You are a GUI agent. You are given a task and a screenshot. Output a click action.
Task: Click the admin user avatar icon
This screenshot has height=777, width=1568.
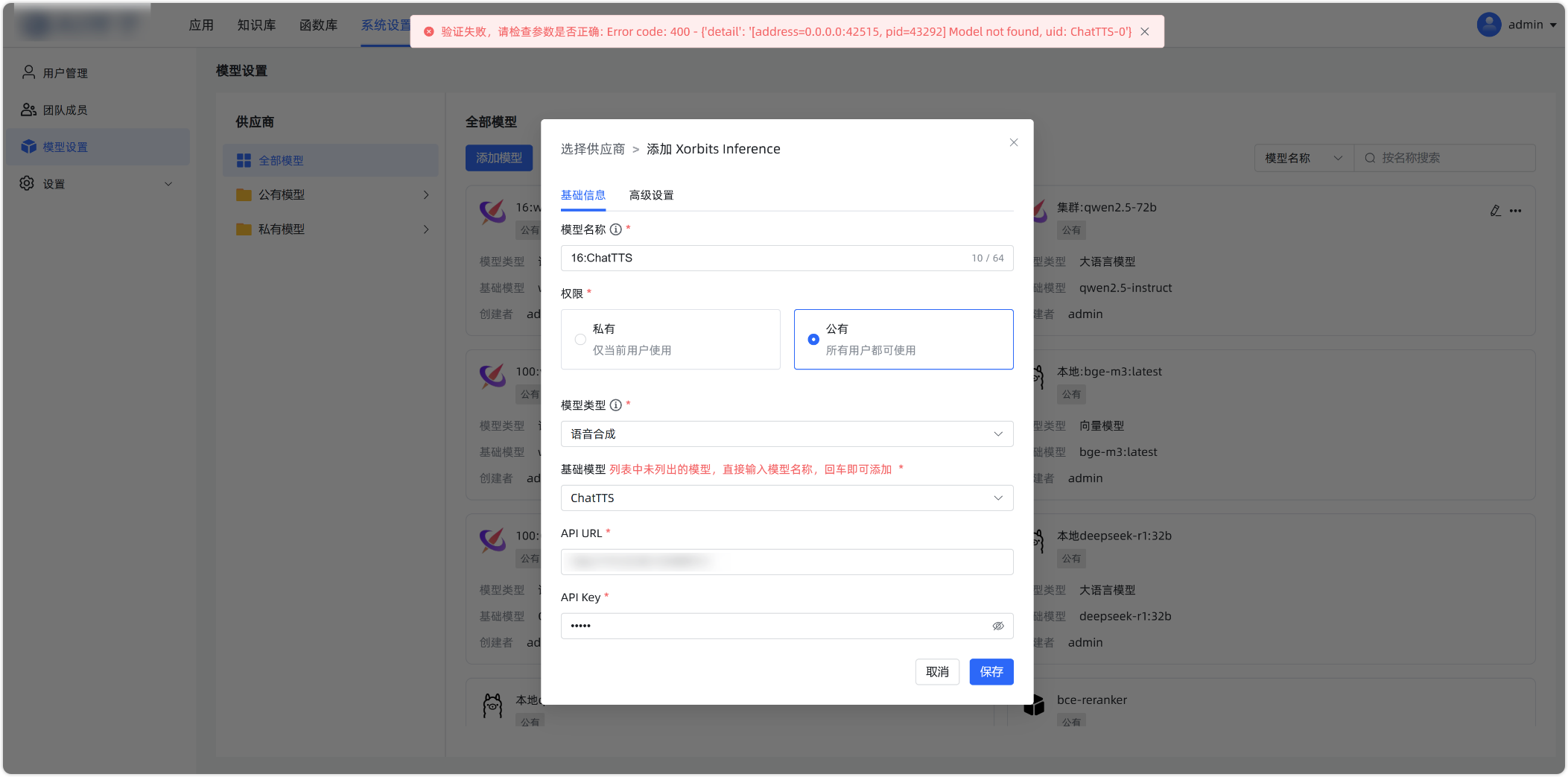point(1488,25)
